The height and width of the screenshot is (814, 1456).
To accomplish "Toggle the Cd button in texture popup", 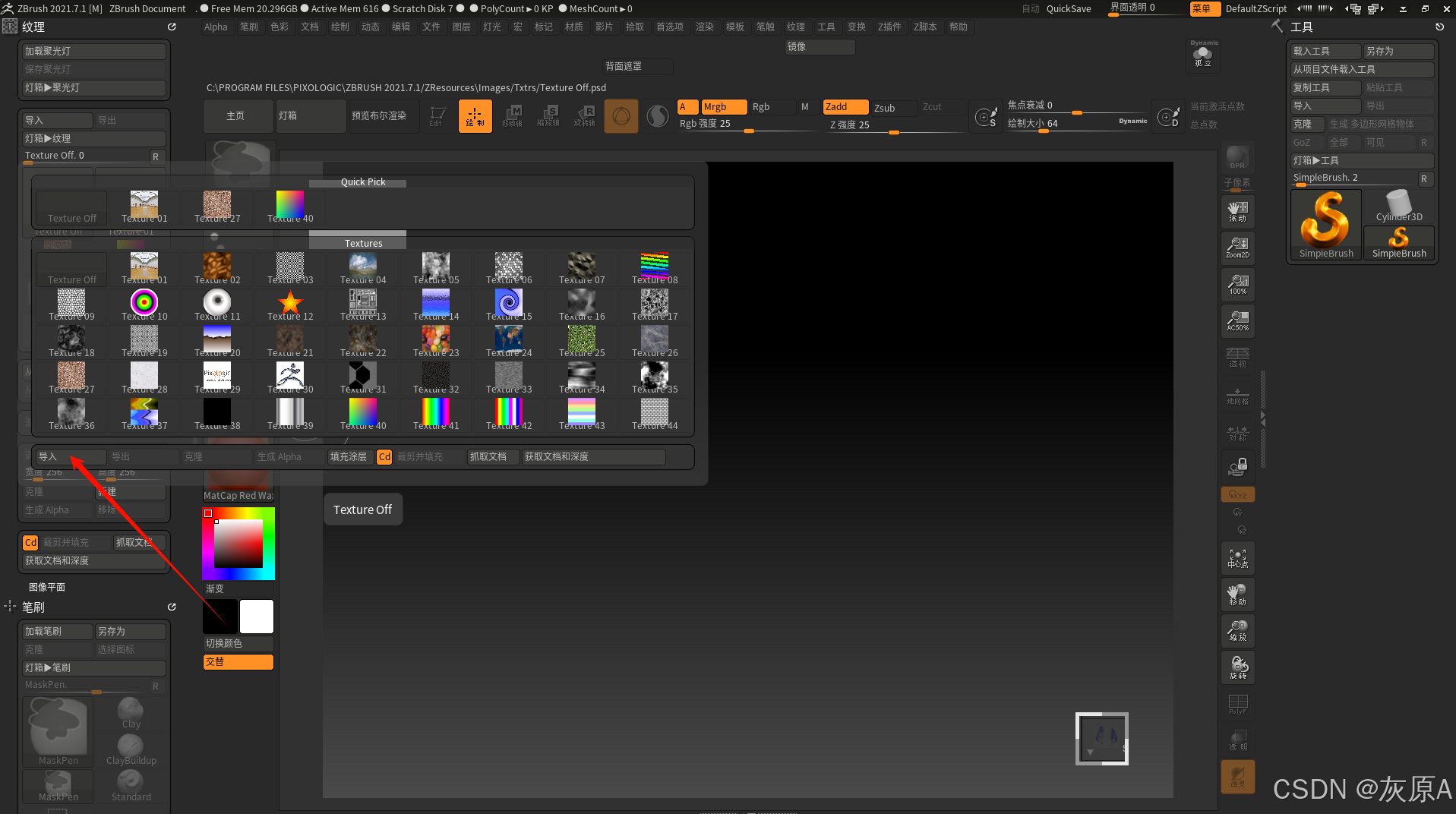I will (x=384, y=457).
